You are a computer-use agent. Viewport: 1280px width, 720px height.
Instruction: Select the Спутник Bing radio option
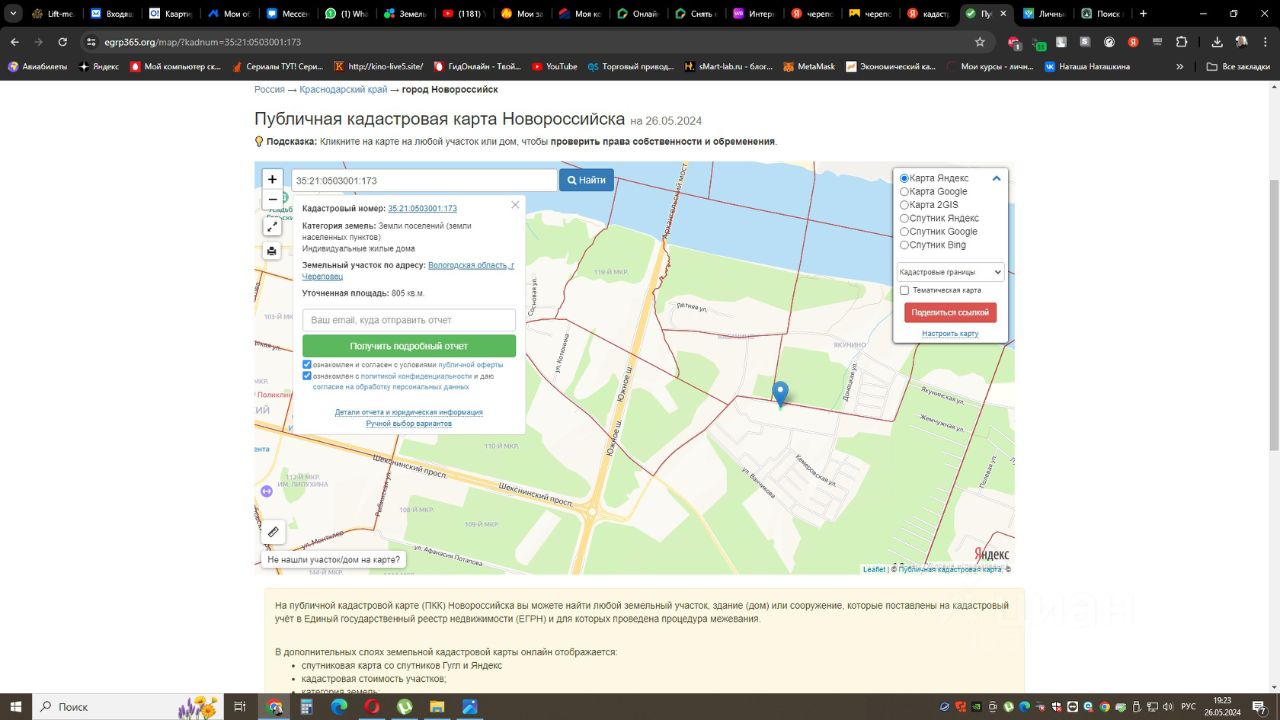point(904,245)
